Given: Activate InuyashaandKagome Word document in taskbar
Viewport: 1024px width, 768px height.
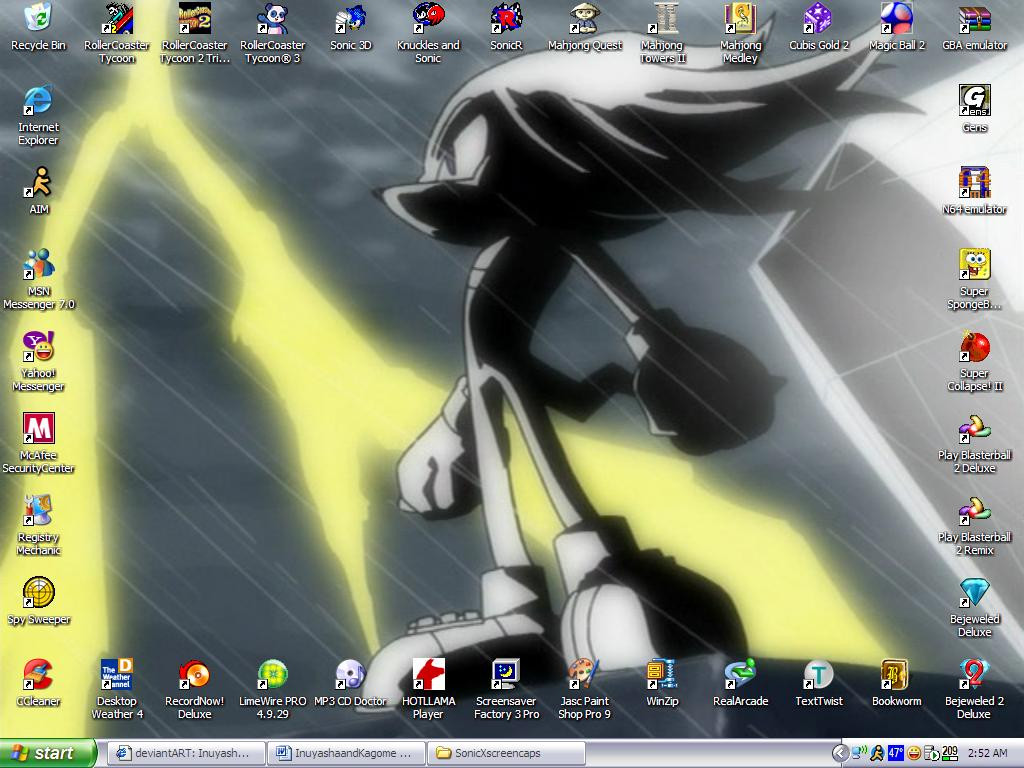Looking at the screenshot, I should coord(346,753).
